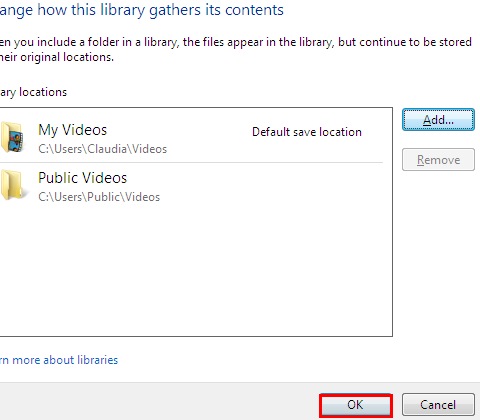The height and width of the screenshot is (420, 480).
Task: Confirm changes with the OK button
Action: point(356,405)
